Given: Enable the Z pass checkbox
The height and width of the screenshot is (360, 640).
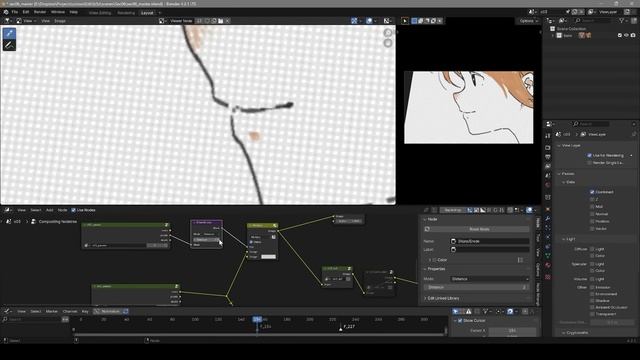Looking at the screenshot, I should (592, 199).
